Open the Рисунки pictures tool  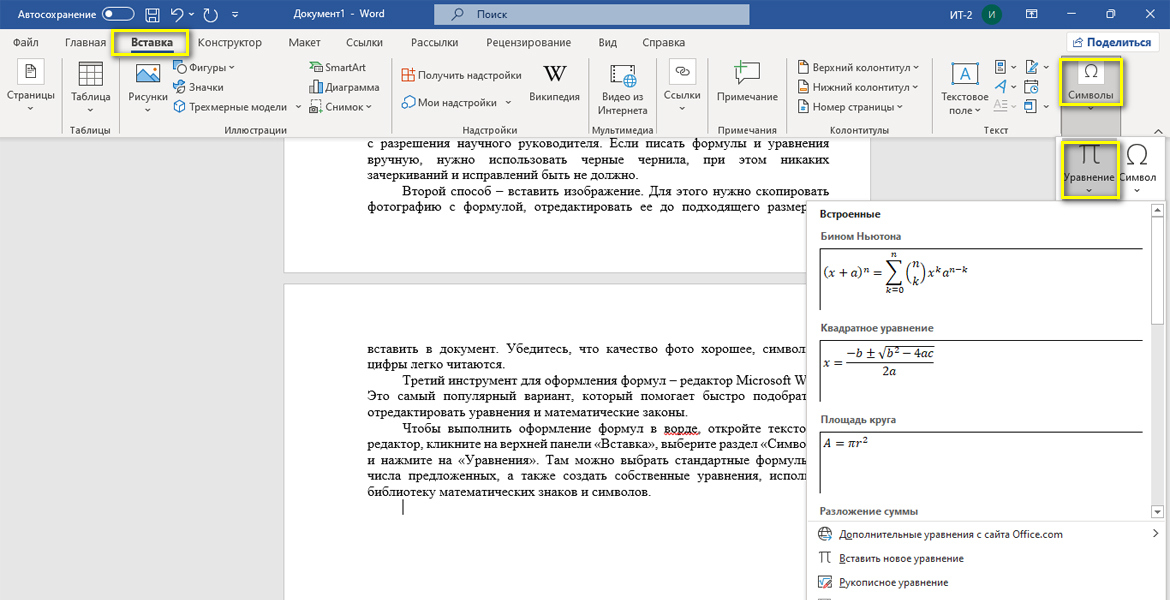coord(147,85)
